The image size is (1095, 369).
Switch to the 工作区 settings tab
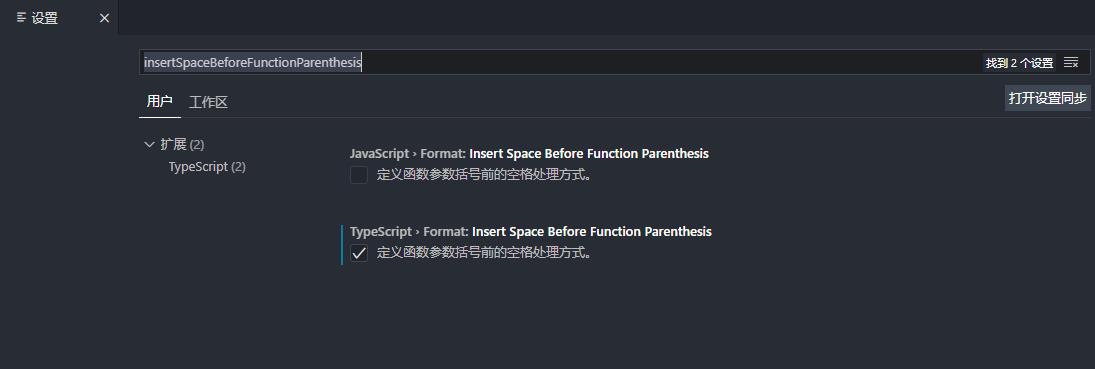[x=208, y=102]
